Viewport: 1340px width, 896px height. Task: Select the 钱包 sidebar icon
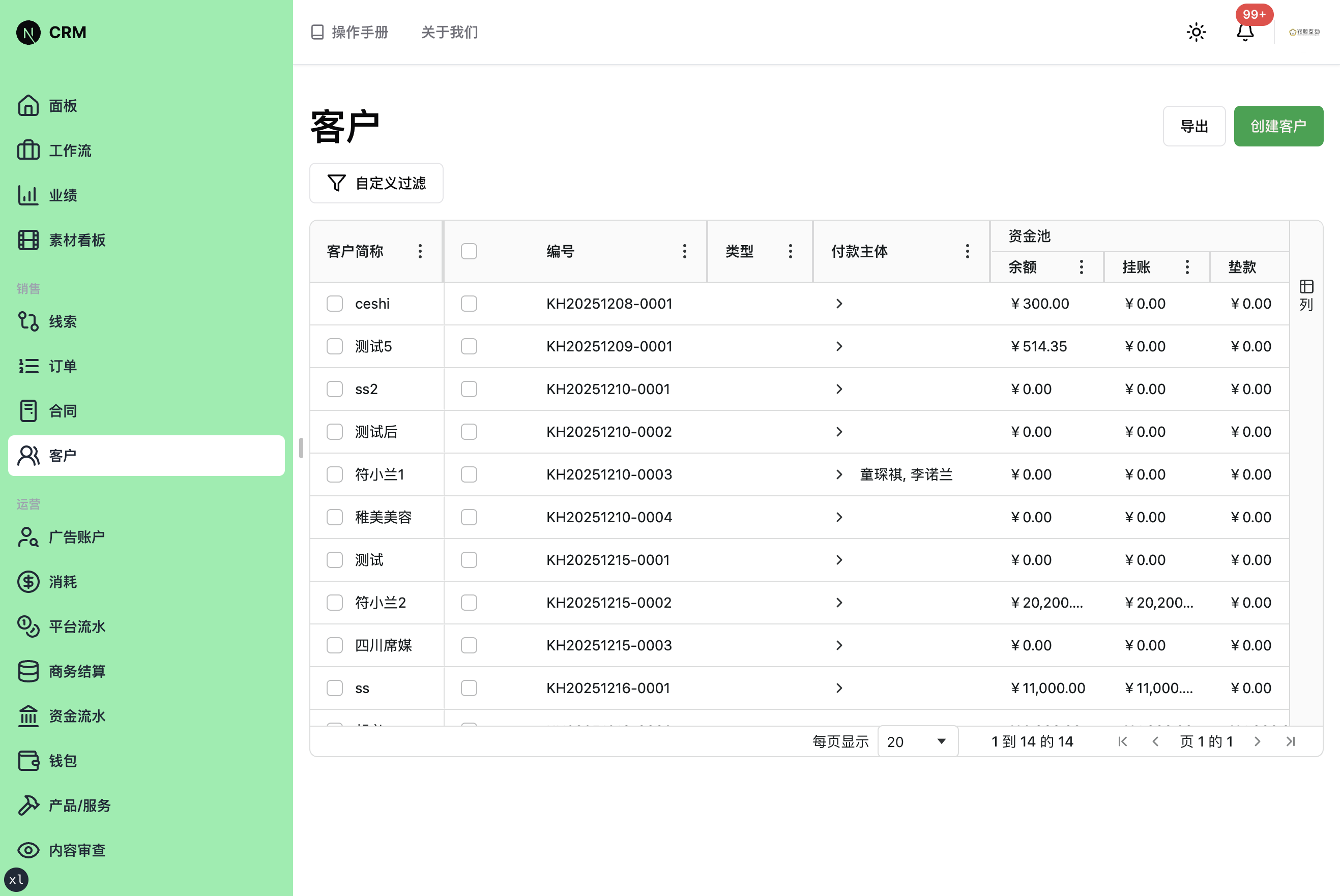[x=63, y=761]
